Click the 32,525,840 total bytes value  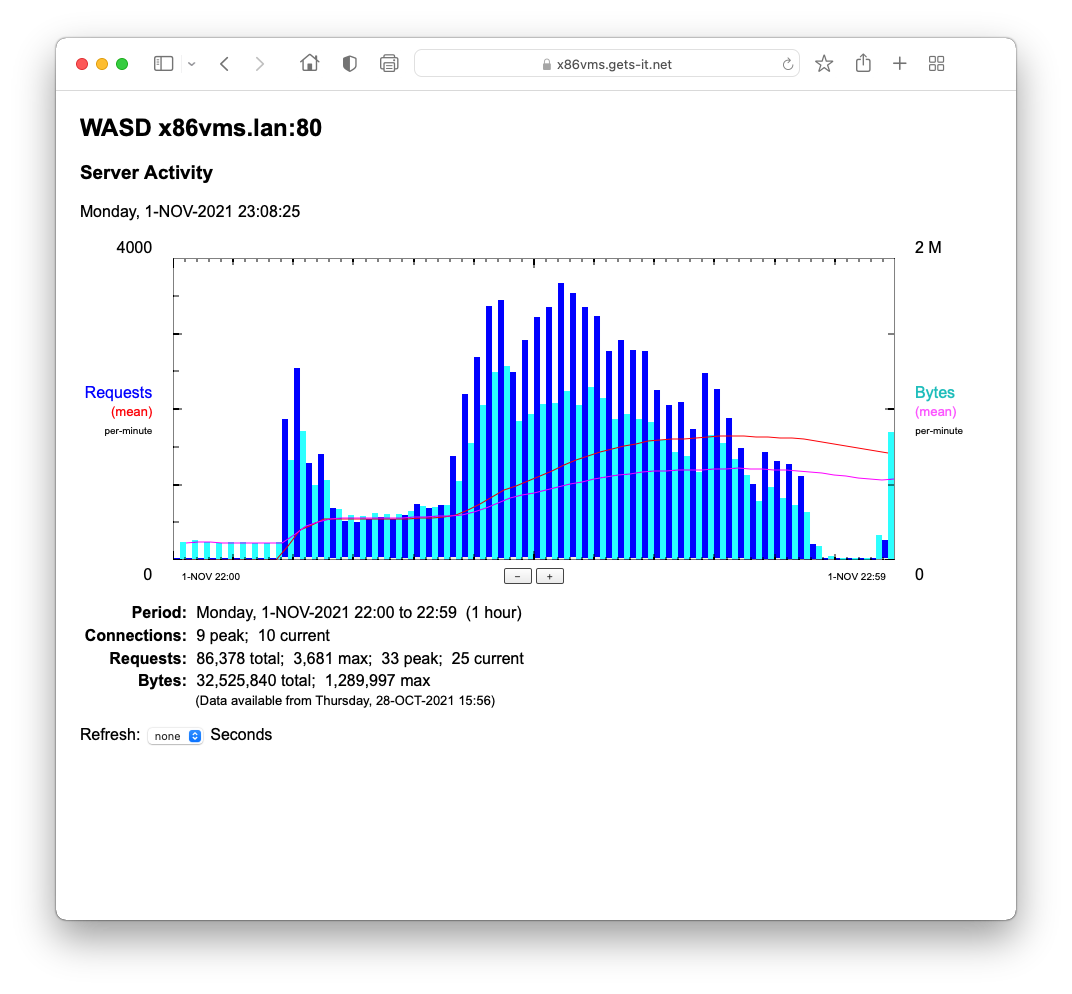click(256, 680)
